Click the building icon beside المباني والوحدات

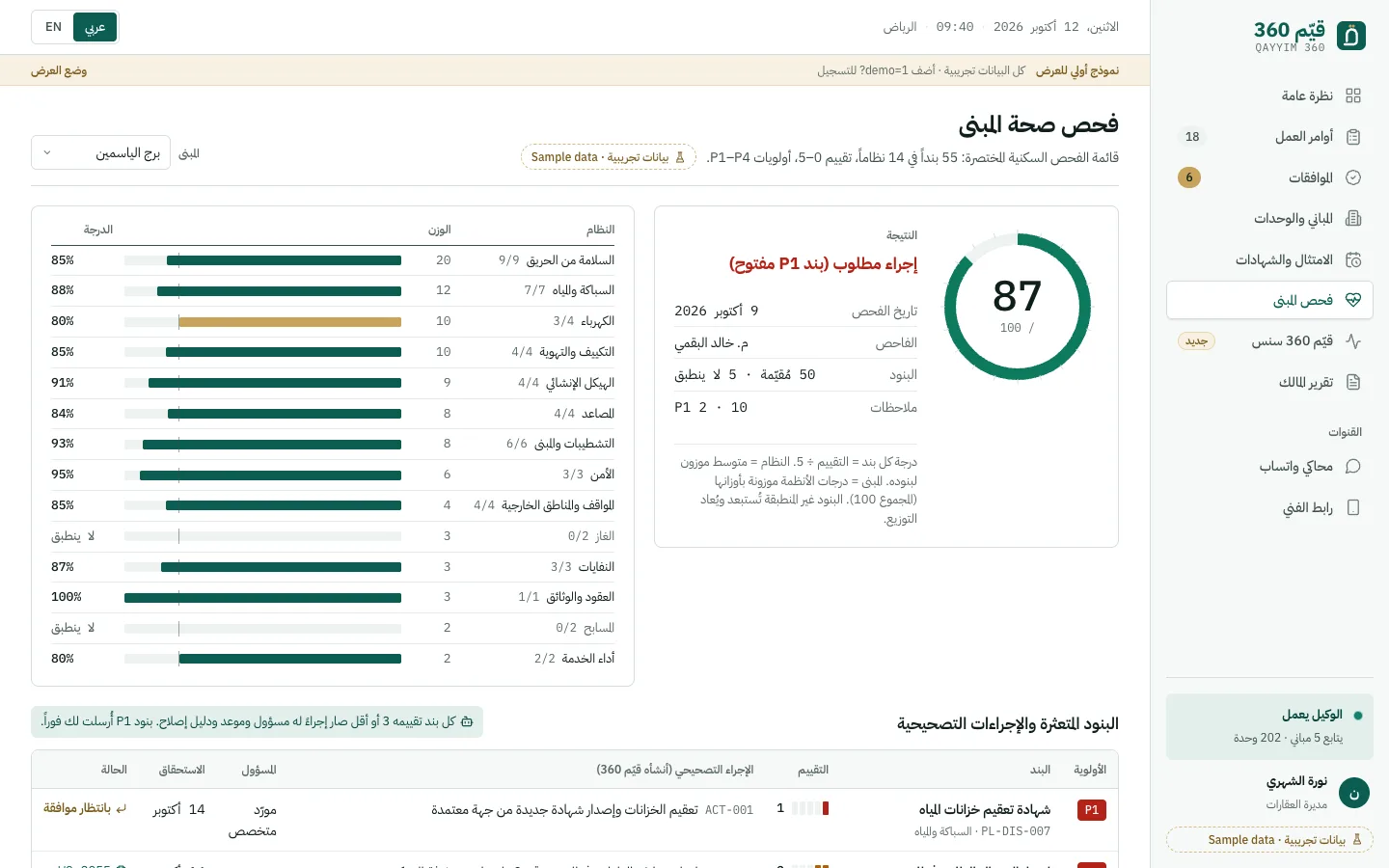click(1353, 219)
